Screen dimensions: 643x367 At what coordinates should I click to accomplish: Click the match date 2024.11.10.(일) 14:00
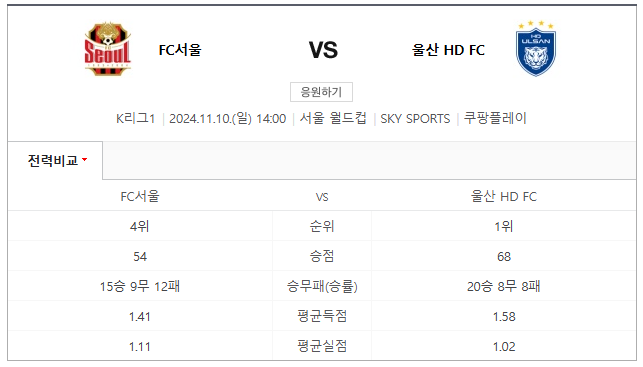point(228,119)
